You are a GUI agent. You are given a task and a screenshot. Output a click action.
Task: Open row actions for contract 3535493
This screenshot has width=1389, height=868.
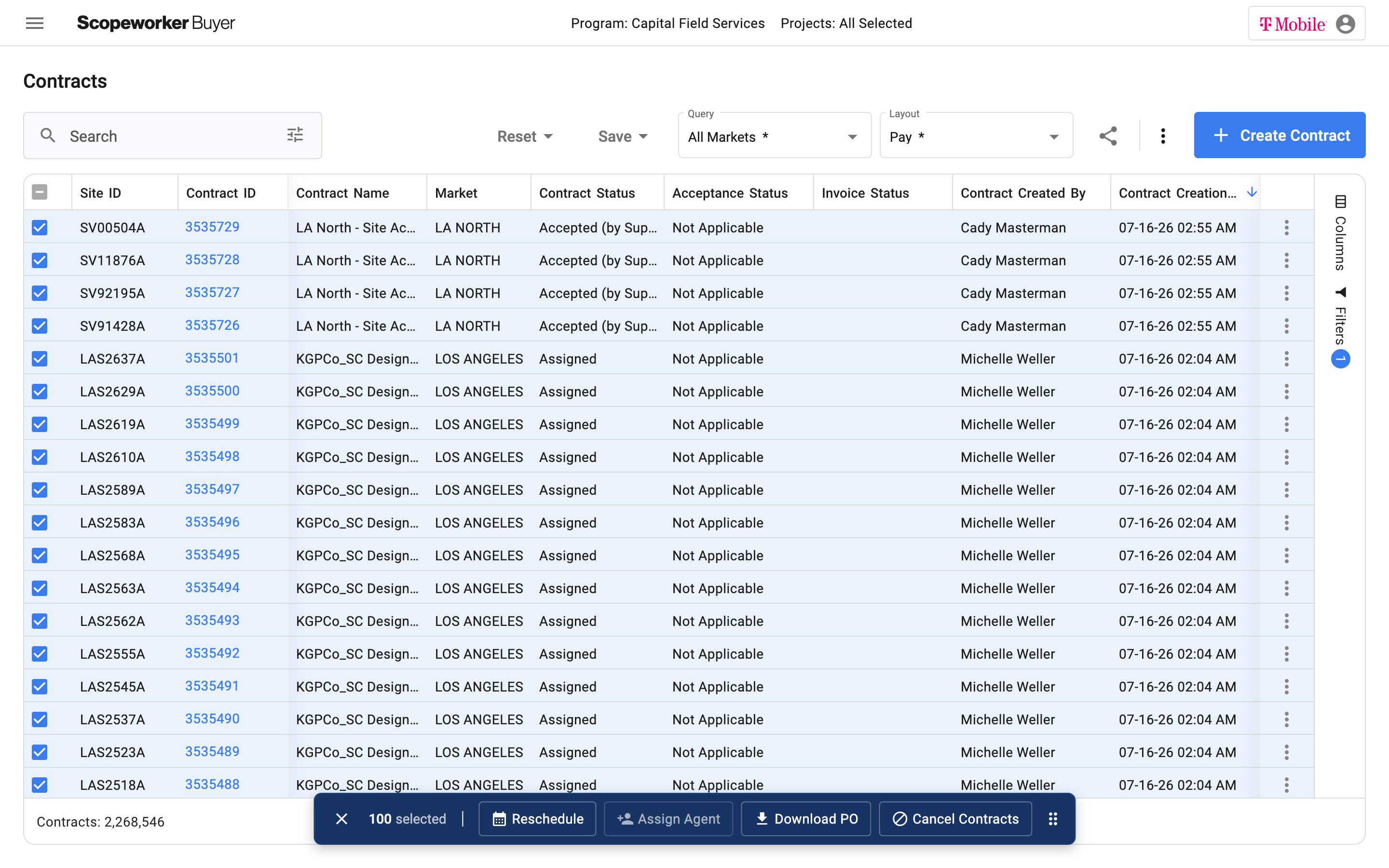point(1286,621)
